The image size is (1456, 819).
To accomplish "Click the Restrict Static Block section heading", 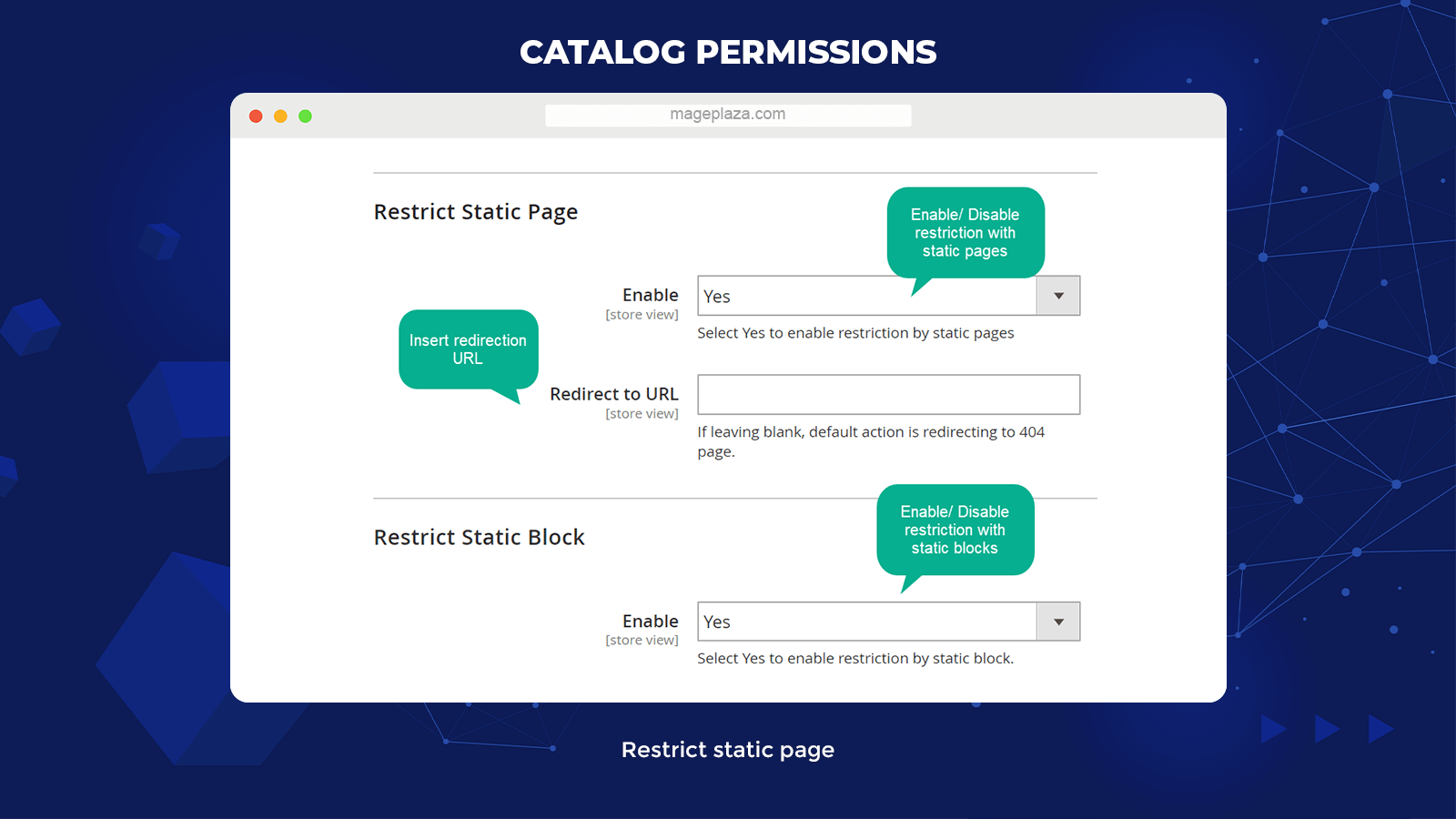I will pos(479,537).
